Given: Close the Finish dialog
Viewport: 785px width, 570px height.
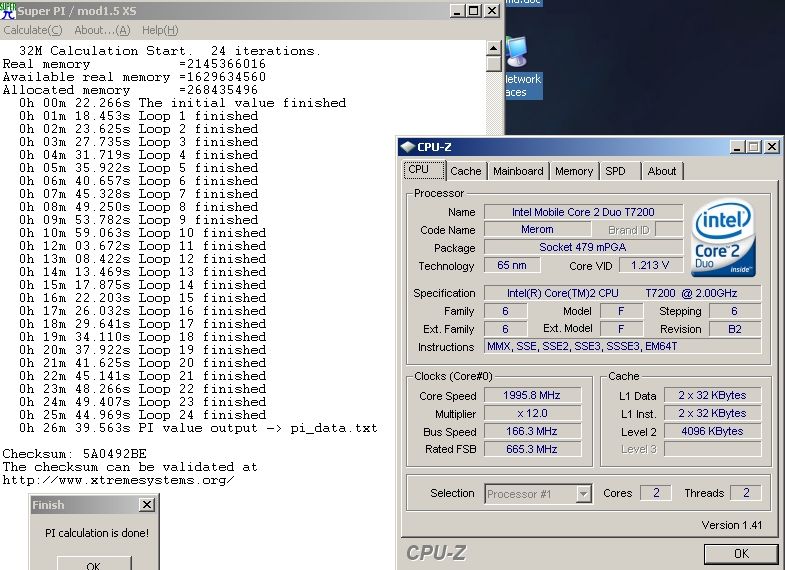Looking at the screenshot, I should (147, 504).
